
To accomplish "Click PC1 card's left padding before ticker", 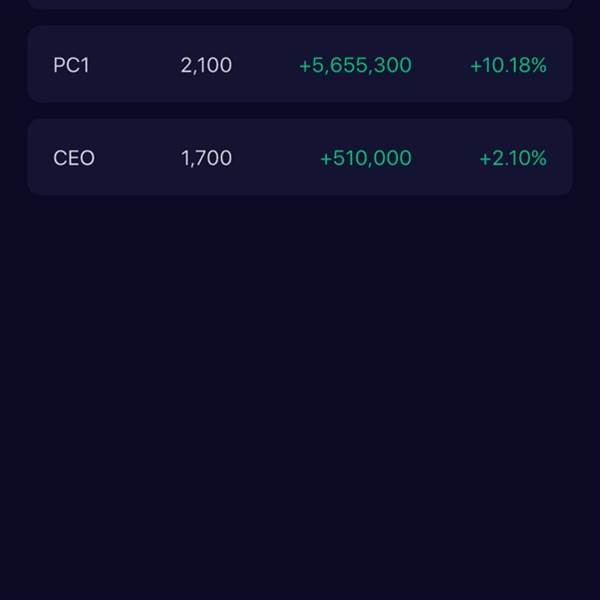I will coord(40,66).
